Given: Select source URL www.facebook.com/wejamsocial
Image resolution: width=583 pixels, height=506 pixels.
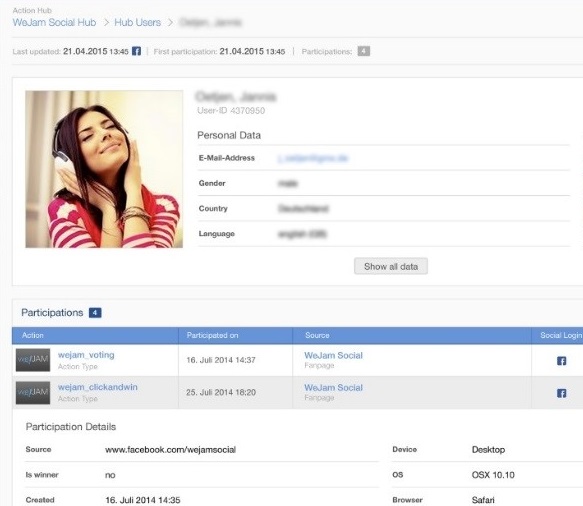Looking at the screenshot, I should coord(171,450).
